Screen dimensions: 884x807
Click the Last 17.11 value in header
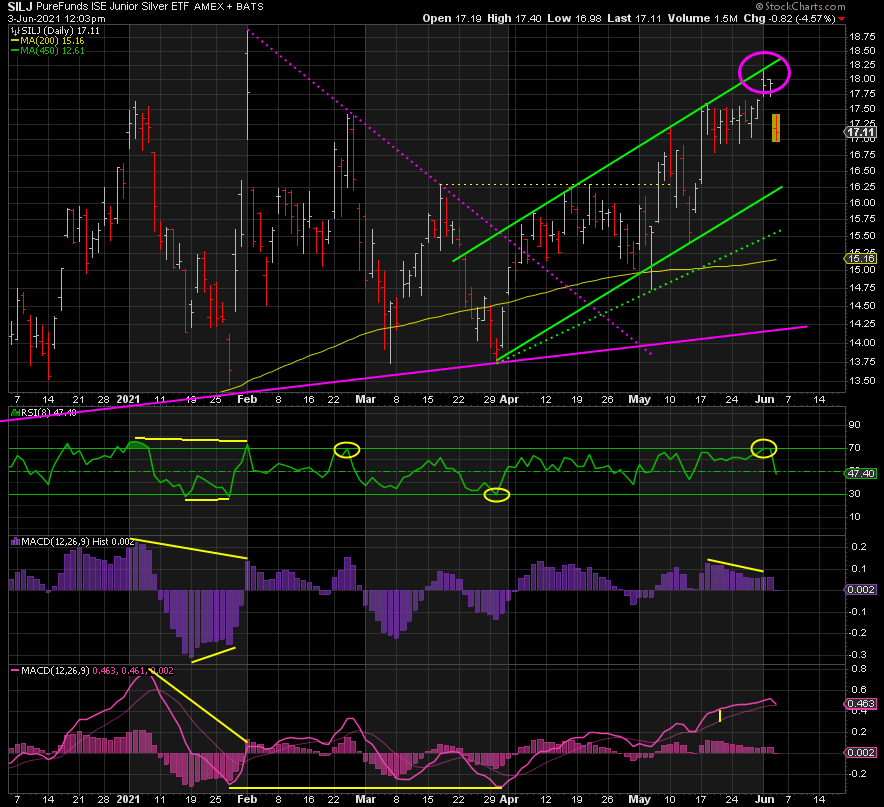(634, 18)
